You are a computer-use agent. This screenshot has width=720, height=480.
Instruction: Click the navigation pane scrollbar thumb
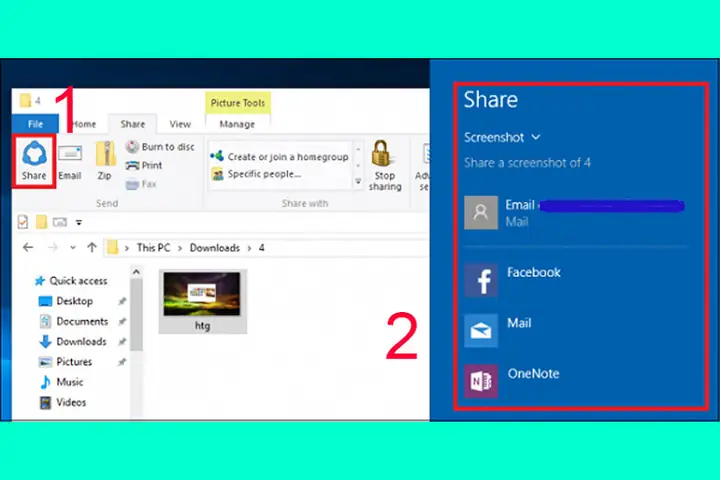(136, 314)
